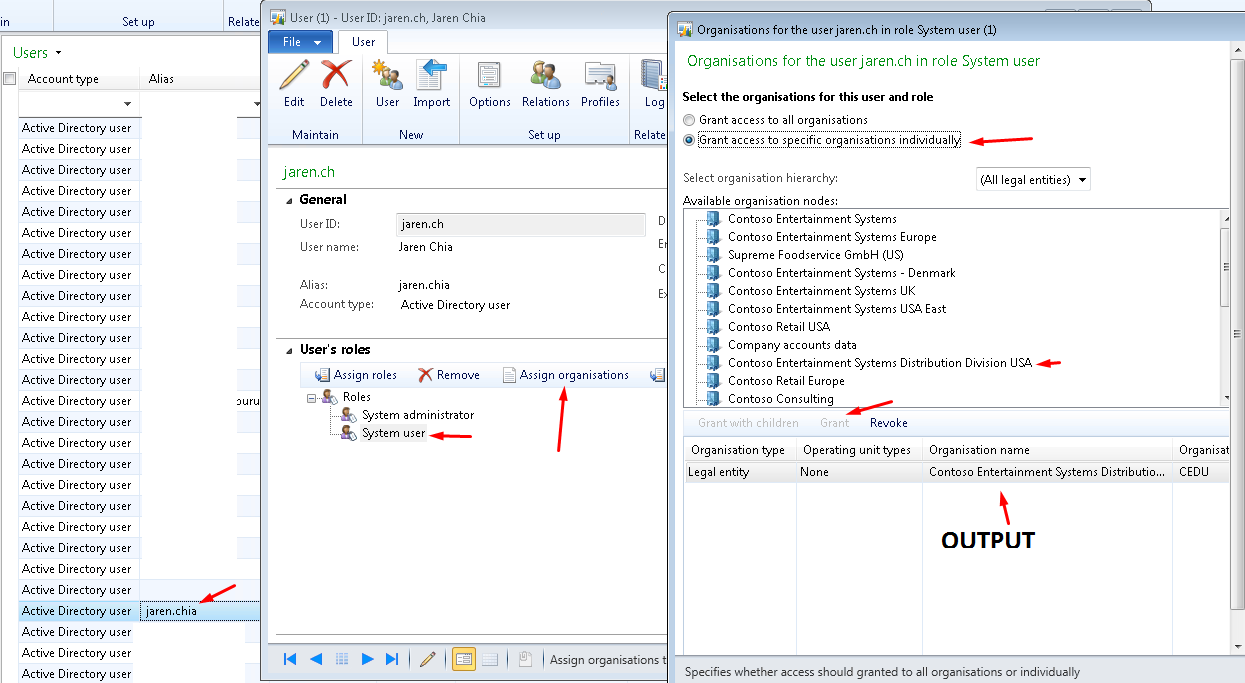Screen dimensions: 1245x683
Task: Click the User ID field jaren.ch
Action: (520, 224)
